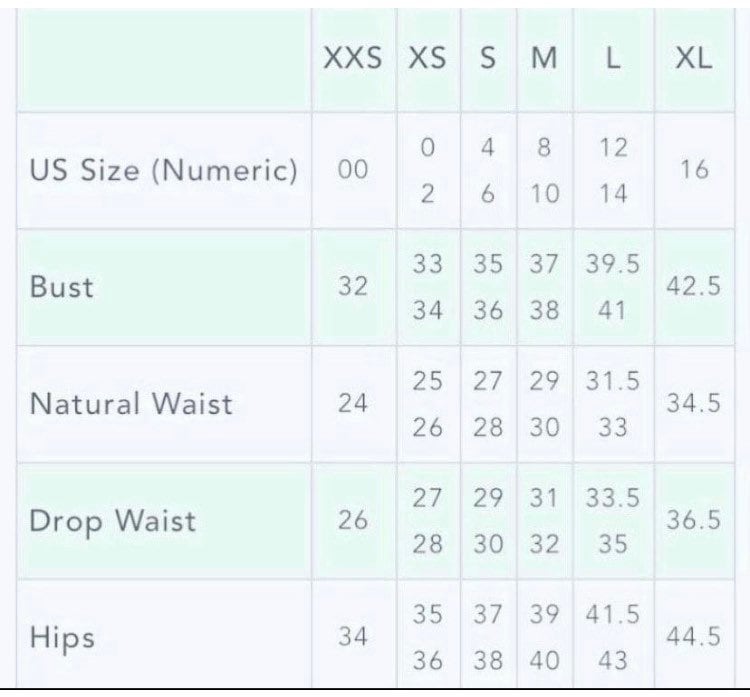Click the Hips row label

coord(62,637)
